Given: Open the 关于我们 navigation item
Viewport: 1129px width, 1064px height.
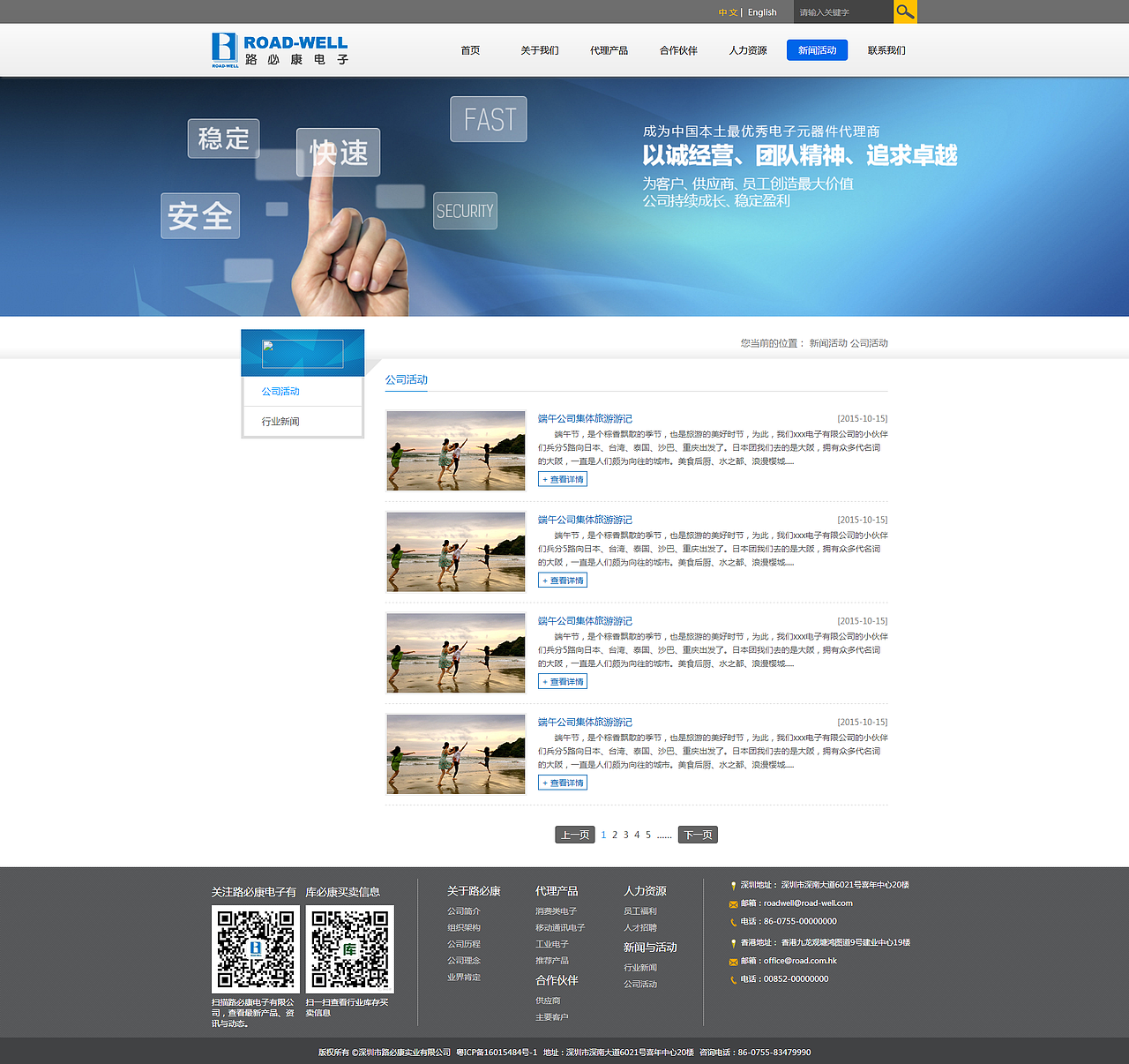Looking at the screenshot, I should [540, 50].
